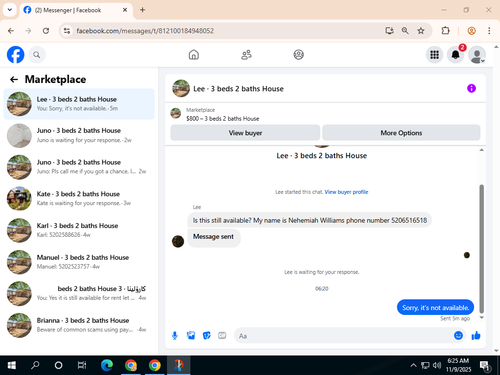Go to the Home feed icon

point(194,55)
